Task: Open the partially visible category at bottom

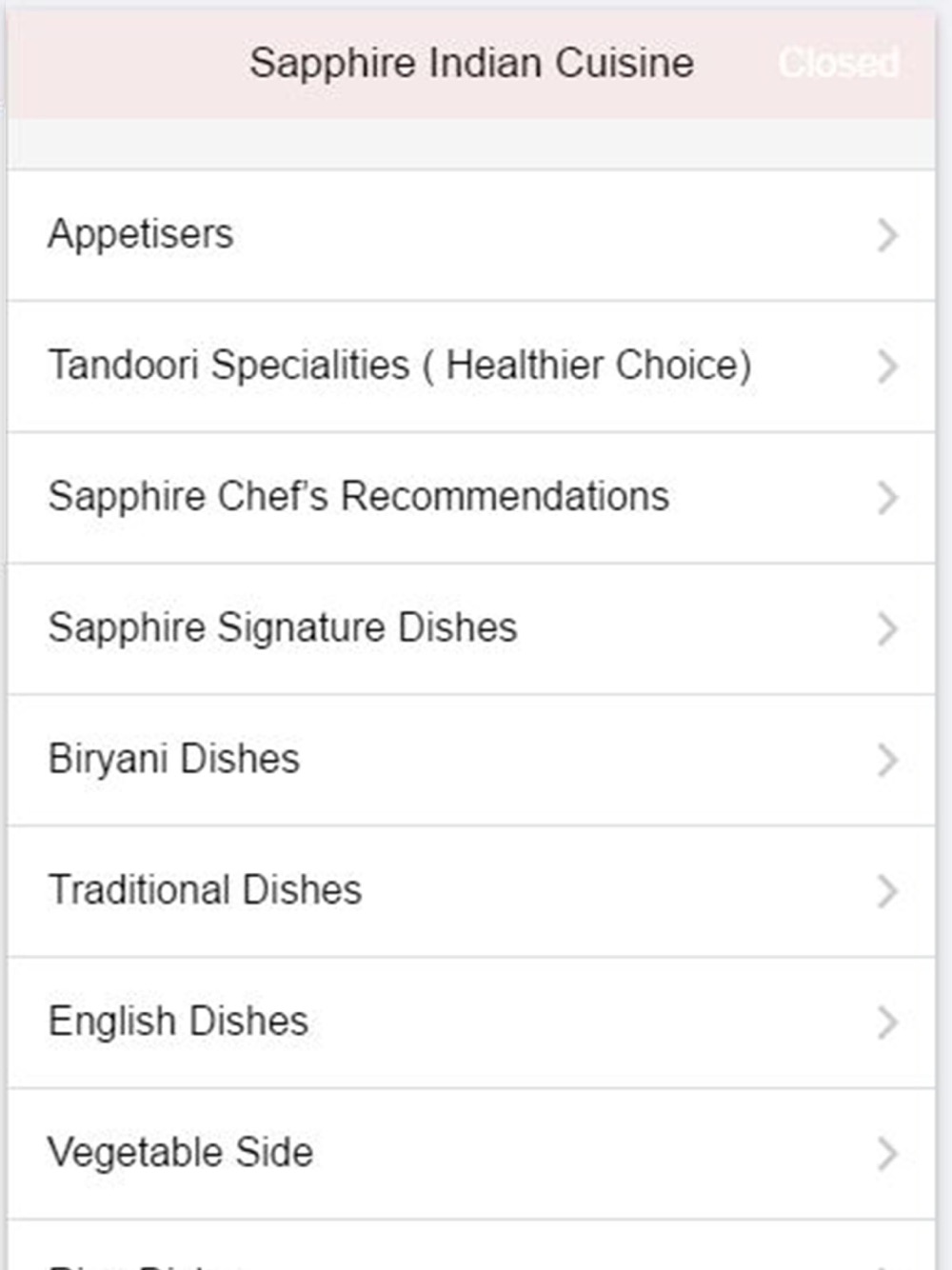Action: point(471,1246)
